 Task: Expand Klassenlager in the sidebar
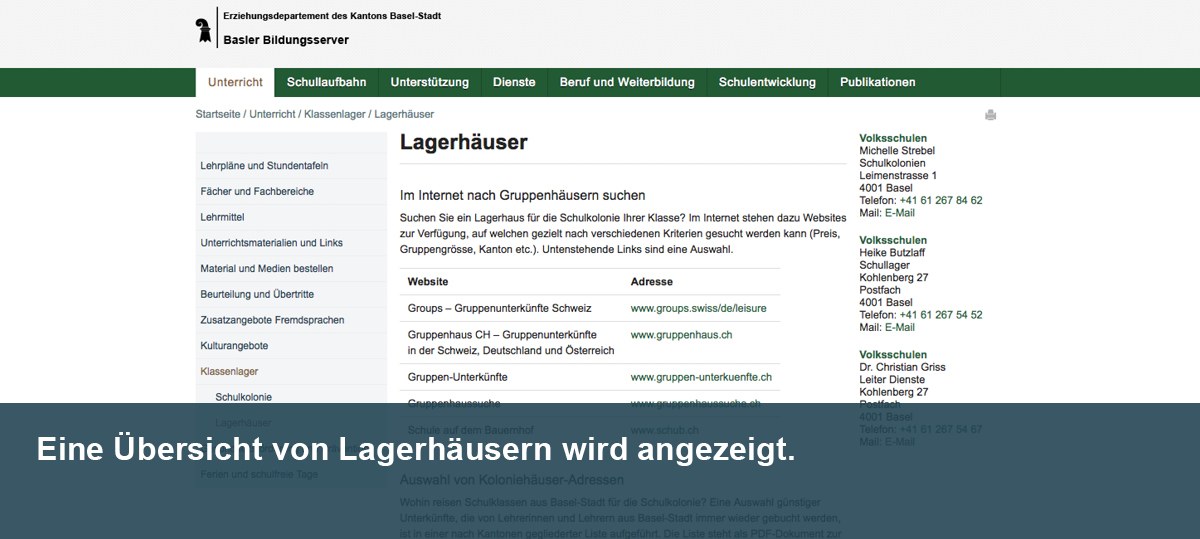pyautogui.click(x=229, y=371)
